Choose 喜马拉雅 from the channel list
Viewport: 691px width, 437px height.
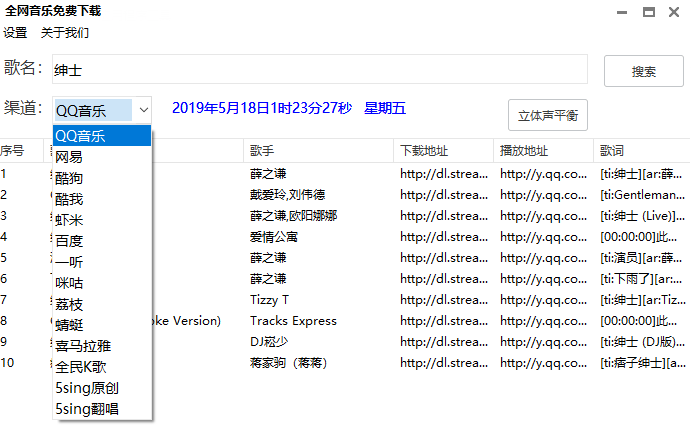tap(102, 346)
